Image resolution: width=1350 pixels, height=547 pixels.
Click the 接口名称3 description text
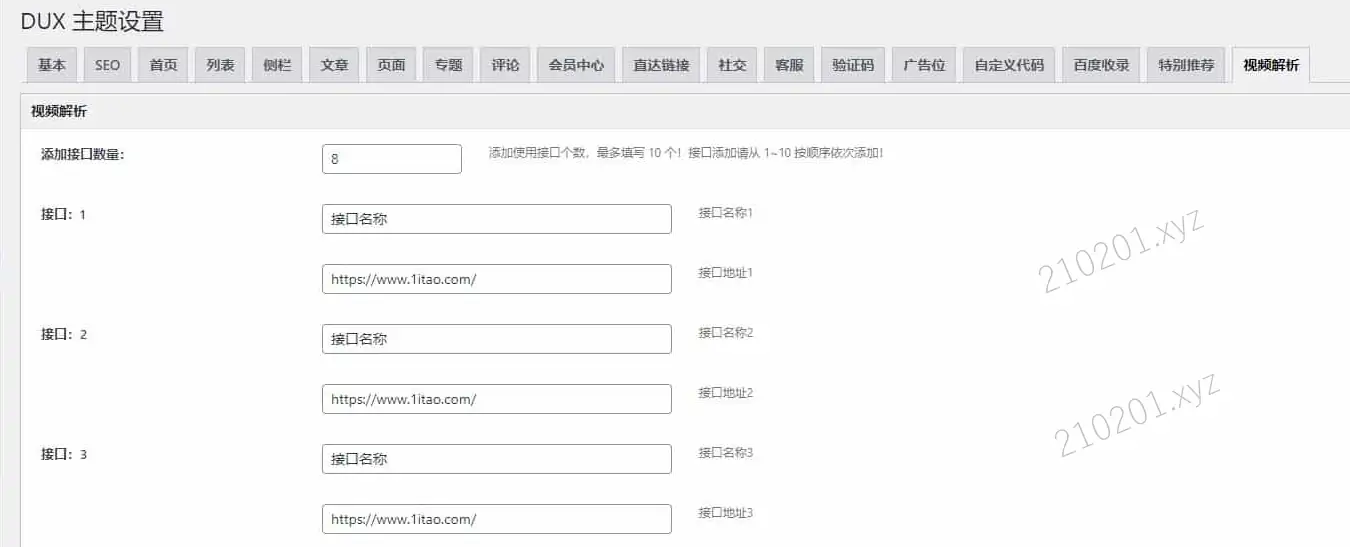725,453
